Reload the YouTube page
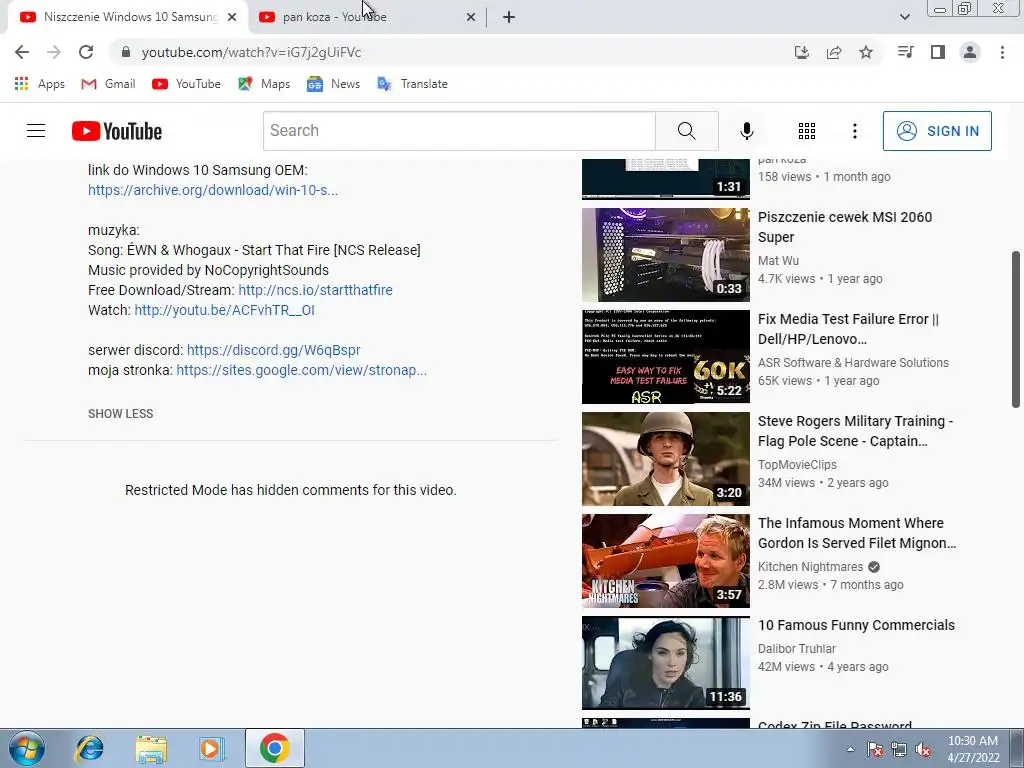The height and width of the screenshot is (768, 1024). coord(86,52)
